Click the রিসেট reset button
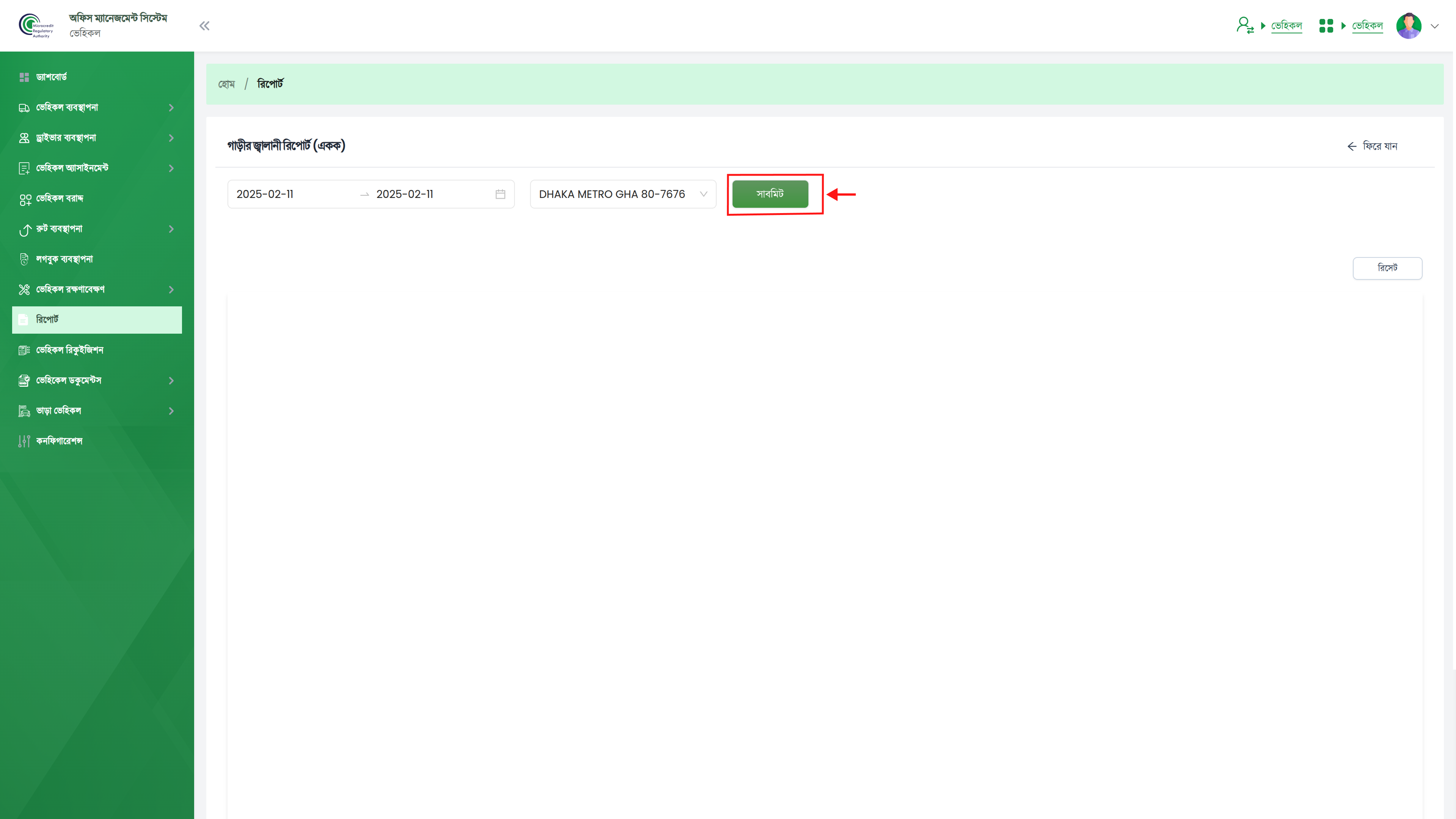This screenshot has height=819, width=1456. coord(1387,268)
